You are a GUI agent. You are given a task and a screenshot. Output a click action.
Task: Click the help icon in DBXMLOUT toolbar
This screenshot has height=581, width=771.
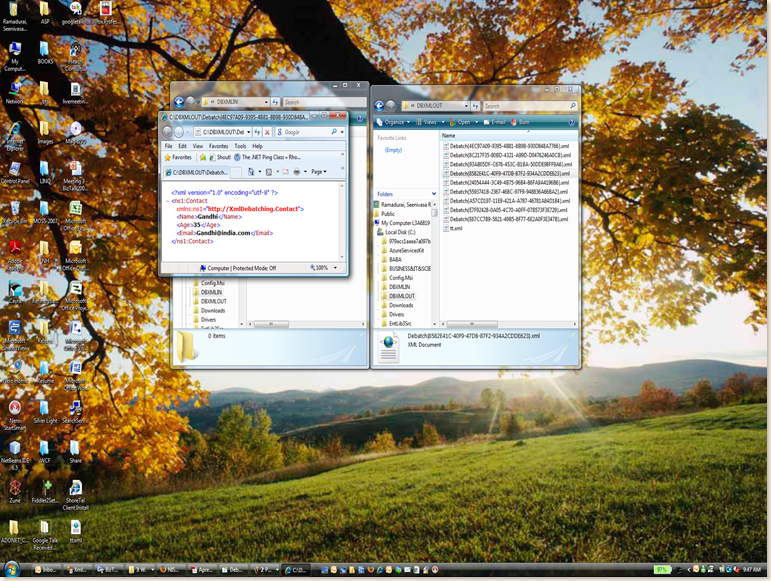[x=571, y=122]
